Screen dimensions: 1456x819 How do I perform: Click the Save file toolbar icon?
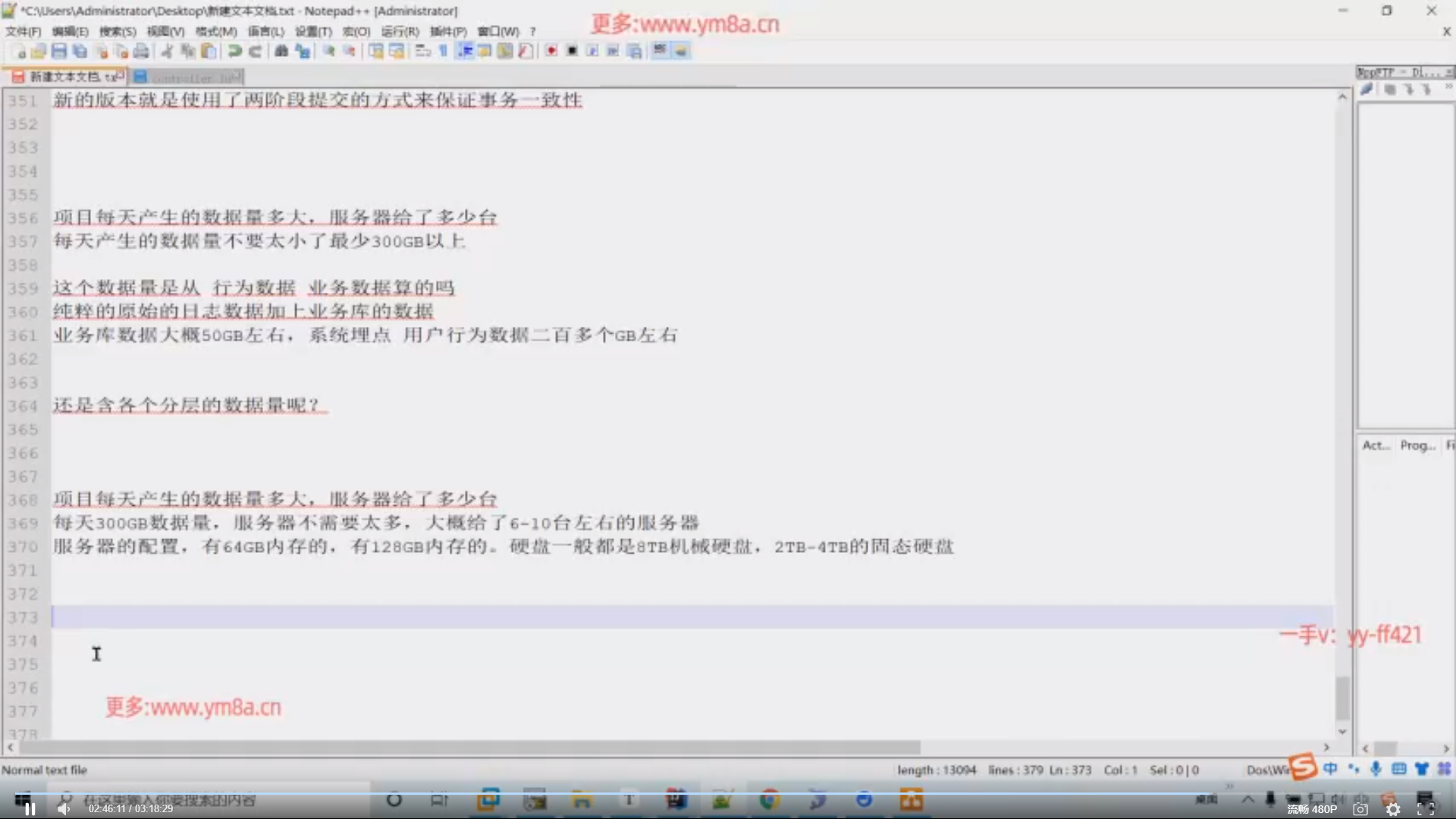[x=58, y=51]
